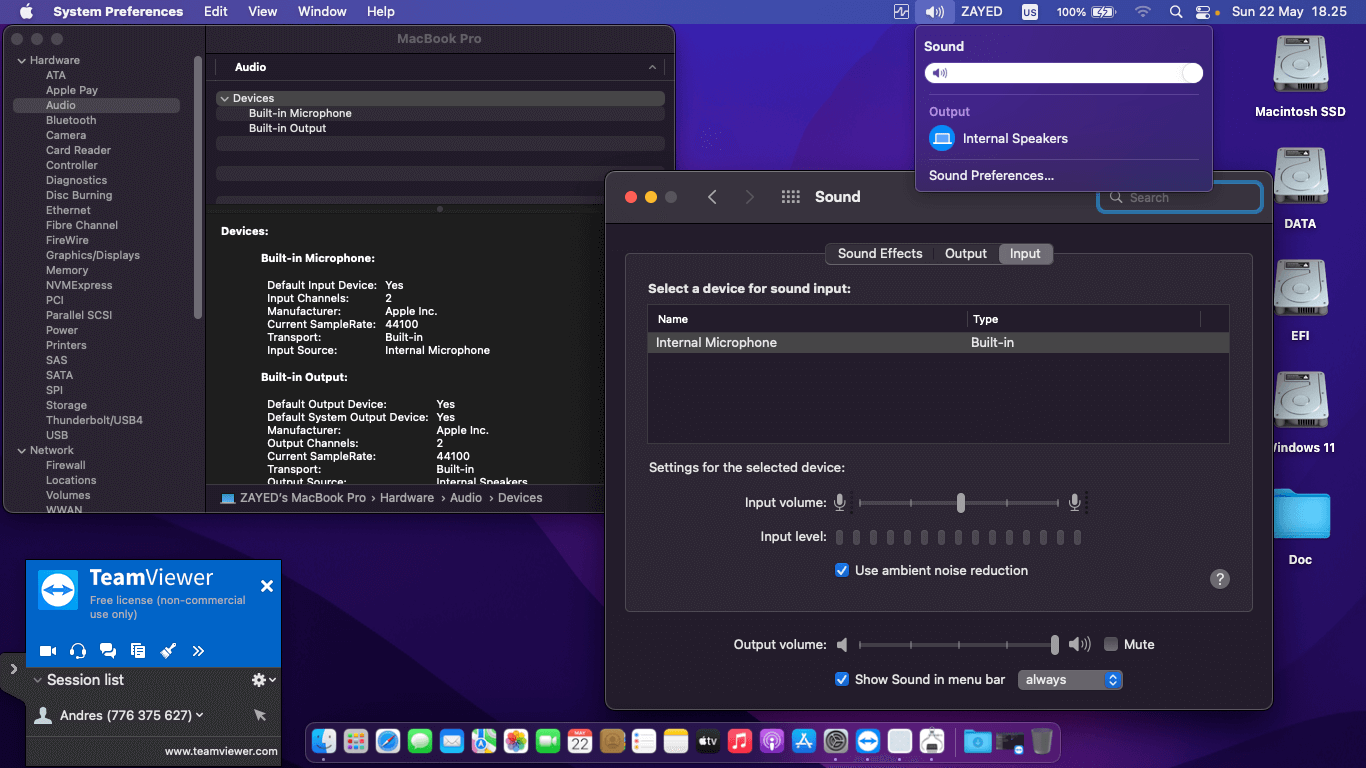Collapse the Audio pane header chevron
Screen dimensions: 1366x768
[x=652, y=68]
